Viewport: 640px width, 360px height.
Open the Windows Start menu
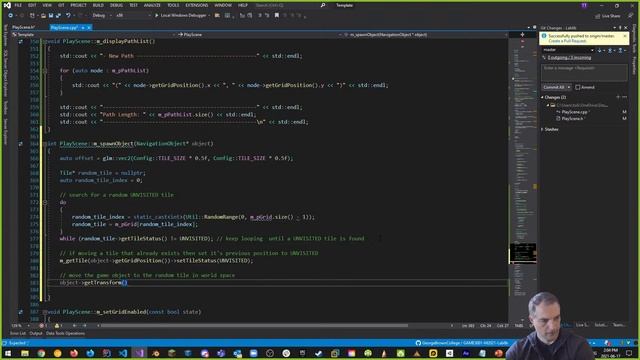pos(8,353)
